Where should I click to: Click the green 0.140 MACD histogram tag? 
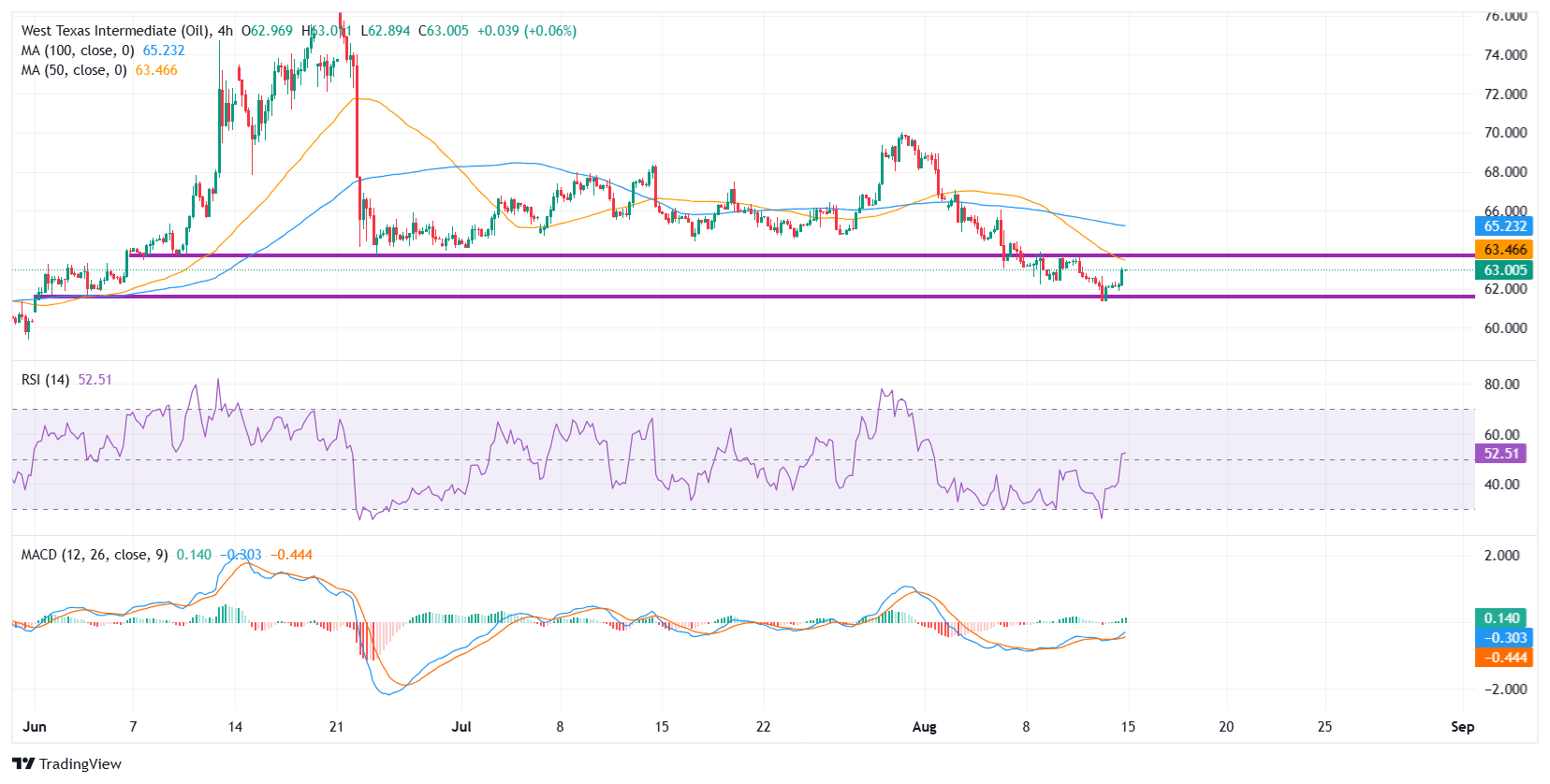click(x=1500, y=618)
